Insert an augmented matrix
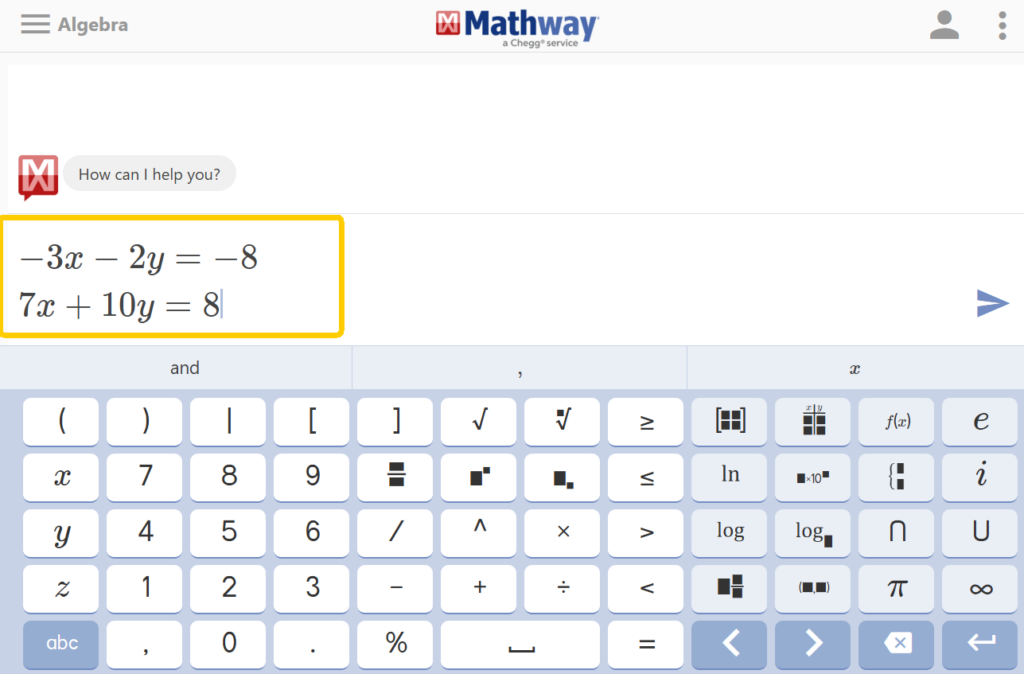The image size is (1024, 674). tap(812, 421)
